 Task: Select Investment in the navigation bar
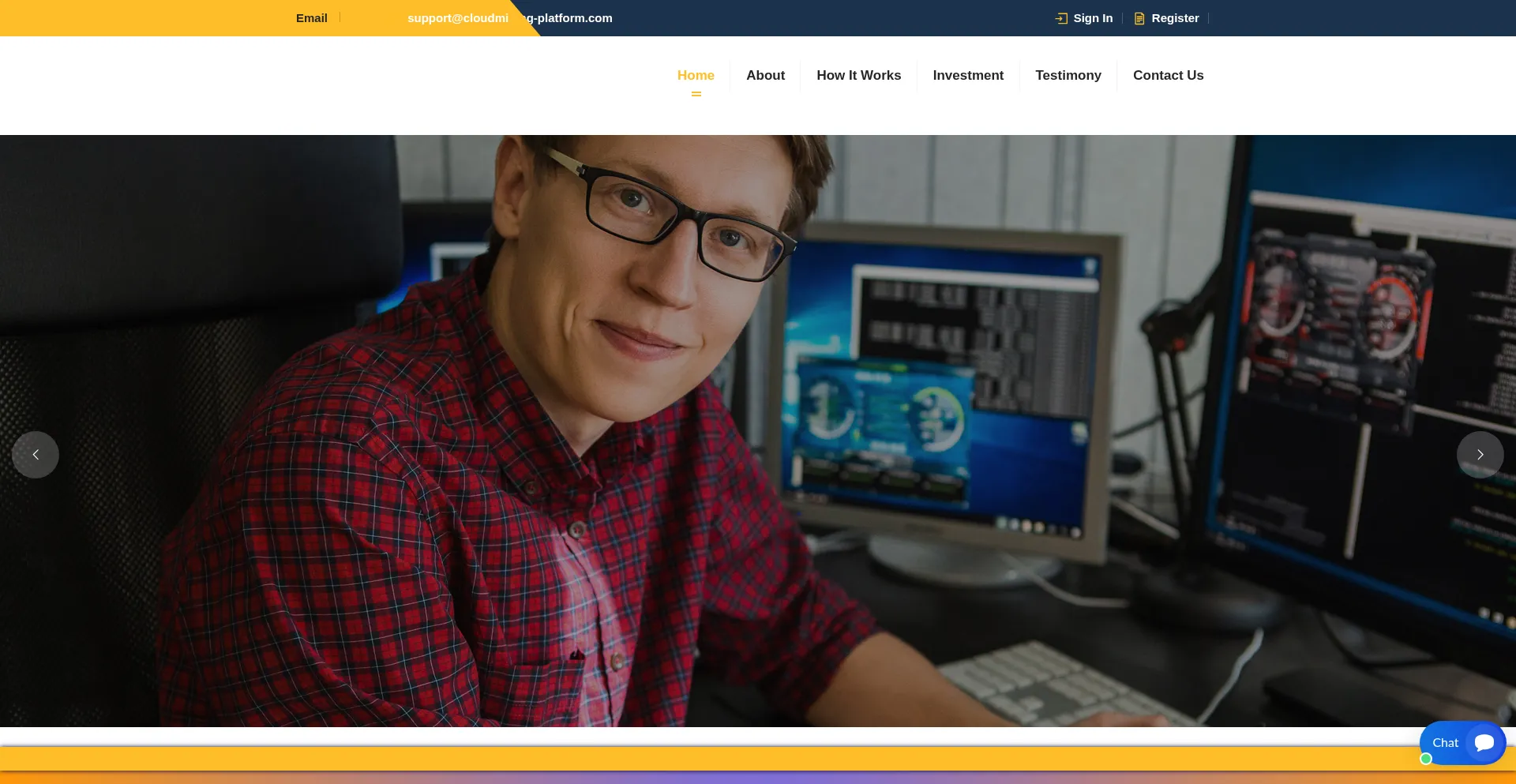[968, 75]
